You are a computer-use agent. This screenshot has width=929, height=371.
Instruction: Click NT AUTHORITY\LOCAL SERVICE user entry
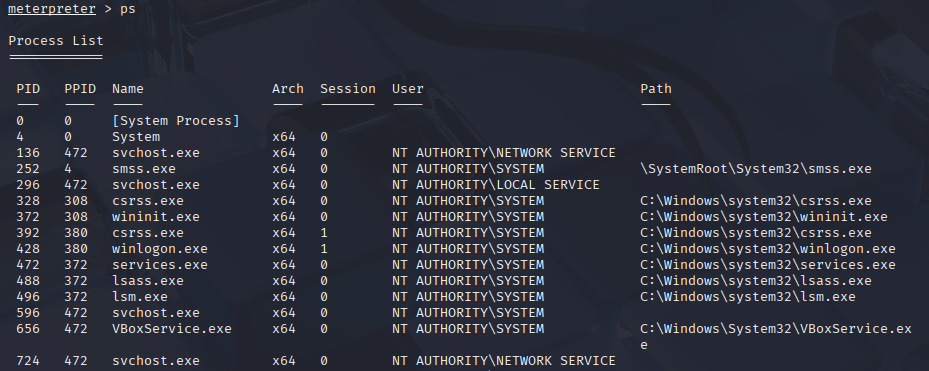[495, 185]
